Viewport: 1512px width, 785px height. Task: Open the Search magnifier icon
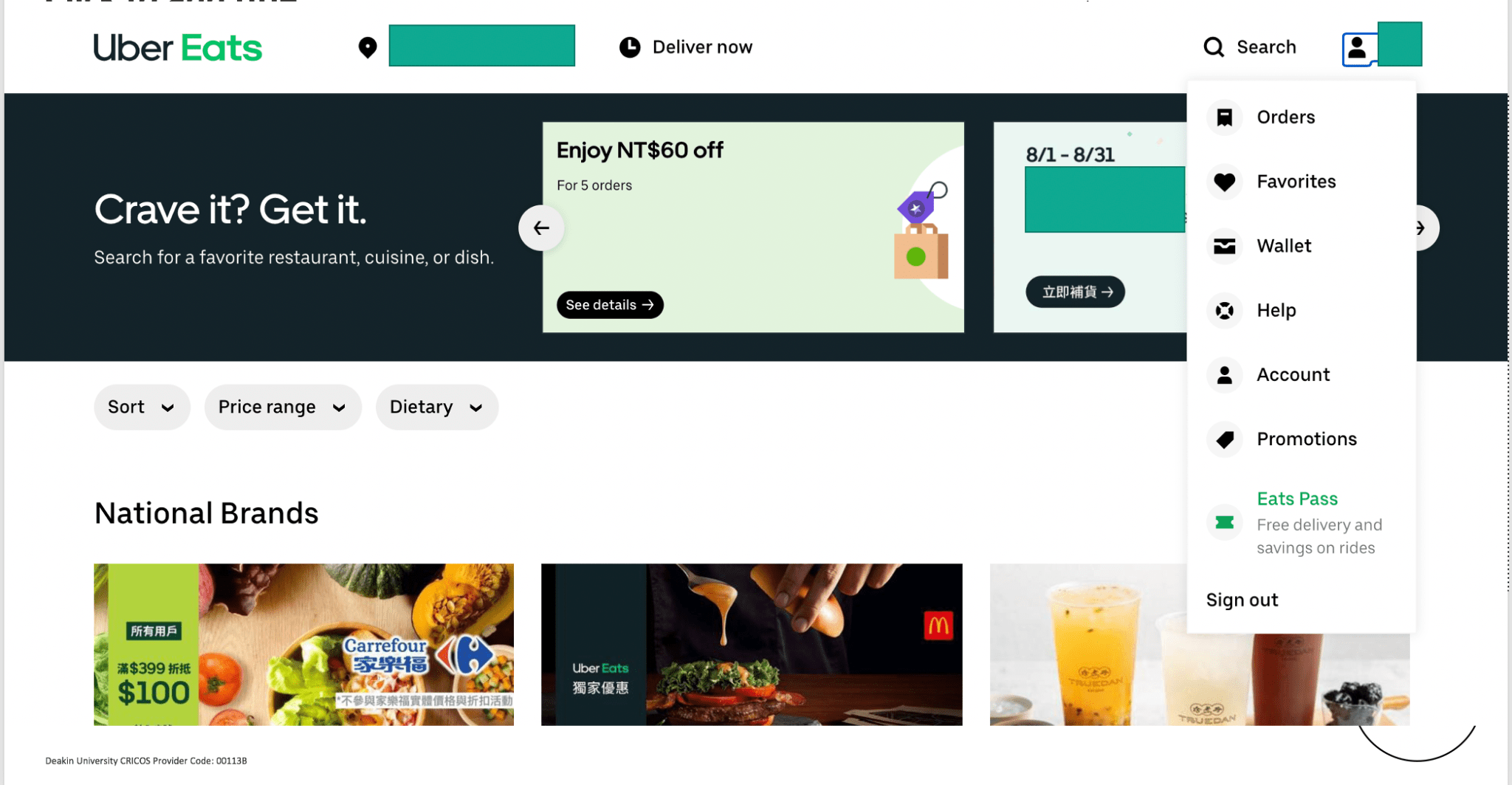point(1213,47)
